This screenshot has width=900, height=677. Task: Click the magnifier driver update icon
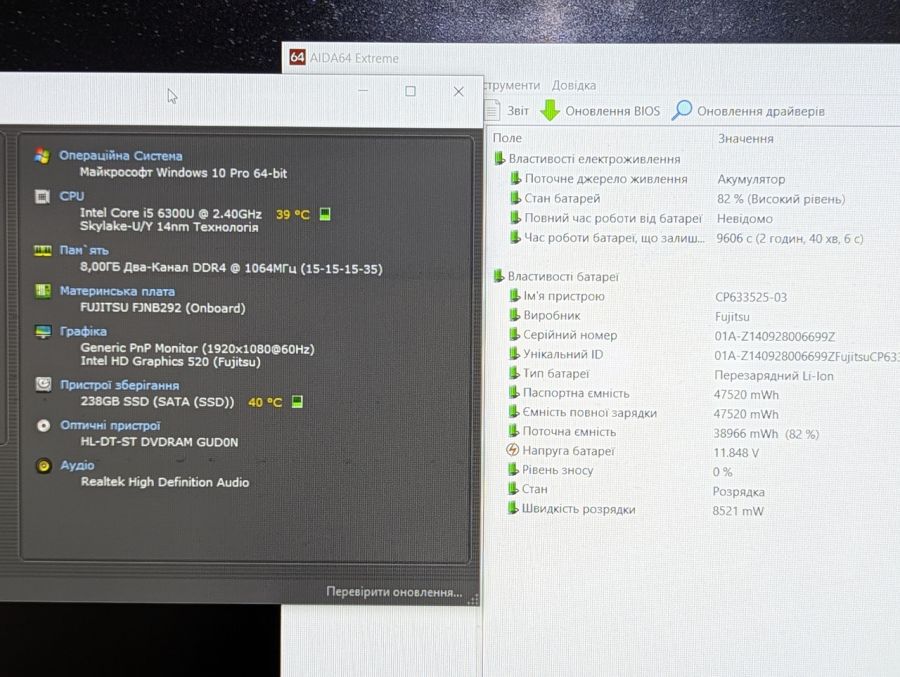[681, 110]
